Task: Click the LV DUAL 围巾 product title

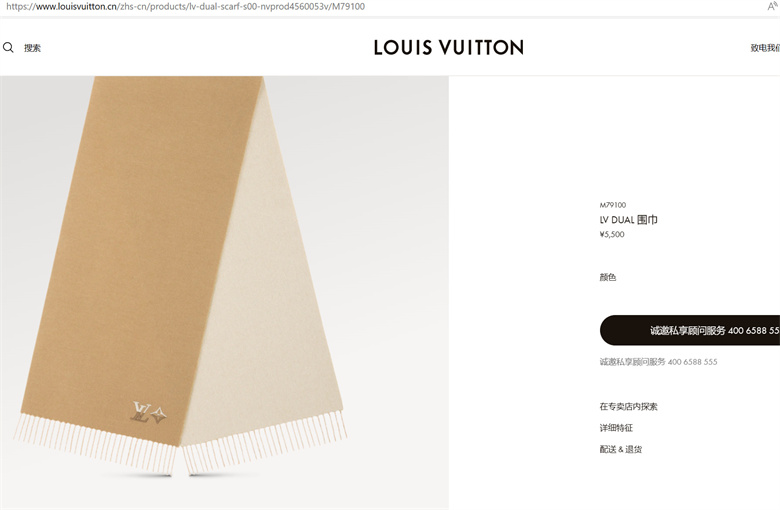Action: point(628,219)
